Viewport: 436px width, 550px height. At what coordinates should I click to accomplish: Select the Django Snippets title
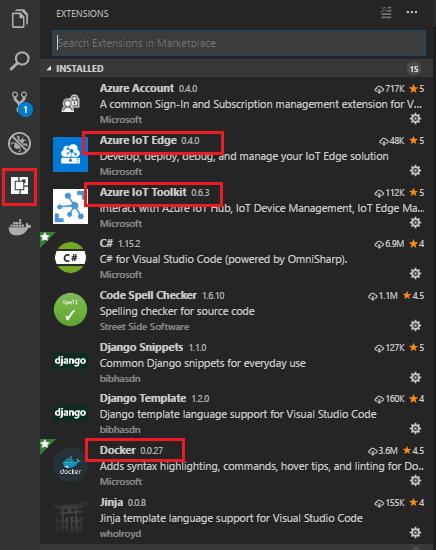pos(141,347)
